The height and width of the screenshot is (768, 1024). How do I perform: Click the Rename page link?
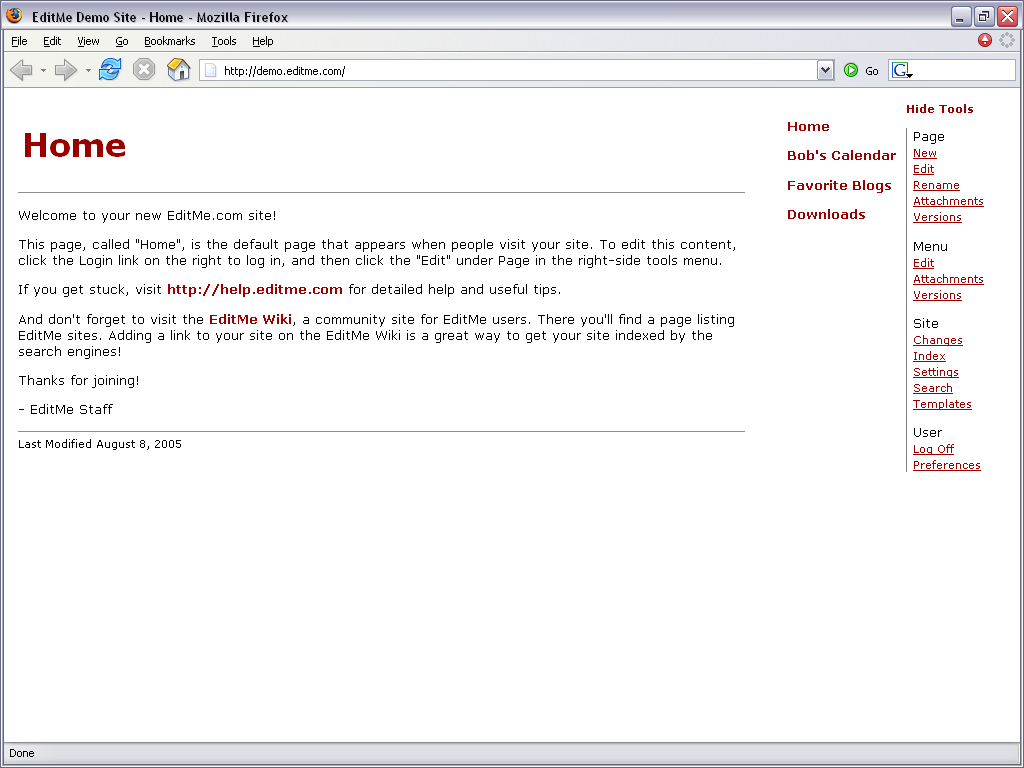pyautogui.click(x=936, y=185)
